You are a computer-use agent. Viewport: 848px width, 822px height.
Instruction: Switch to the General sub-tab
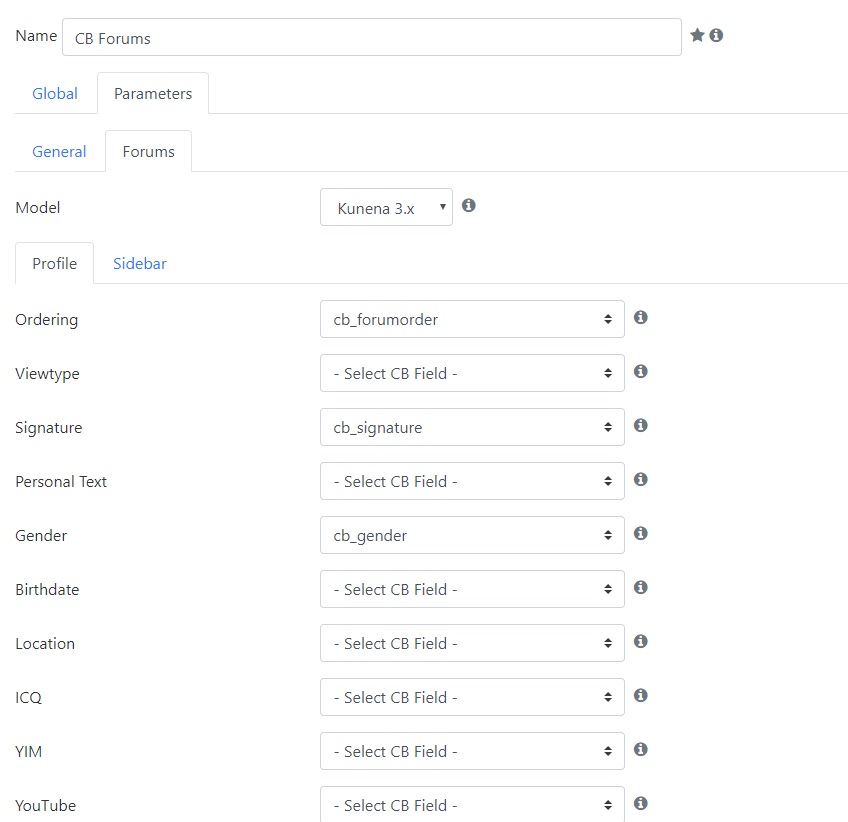[59, 151]
